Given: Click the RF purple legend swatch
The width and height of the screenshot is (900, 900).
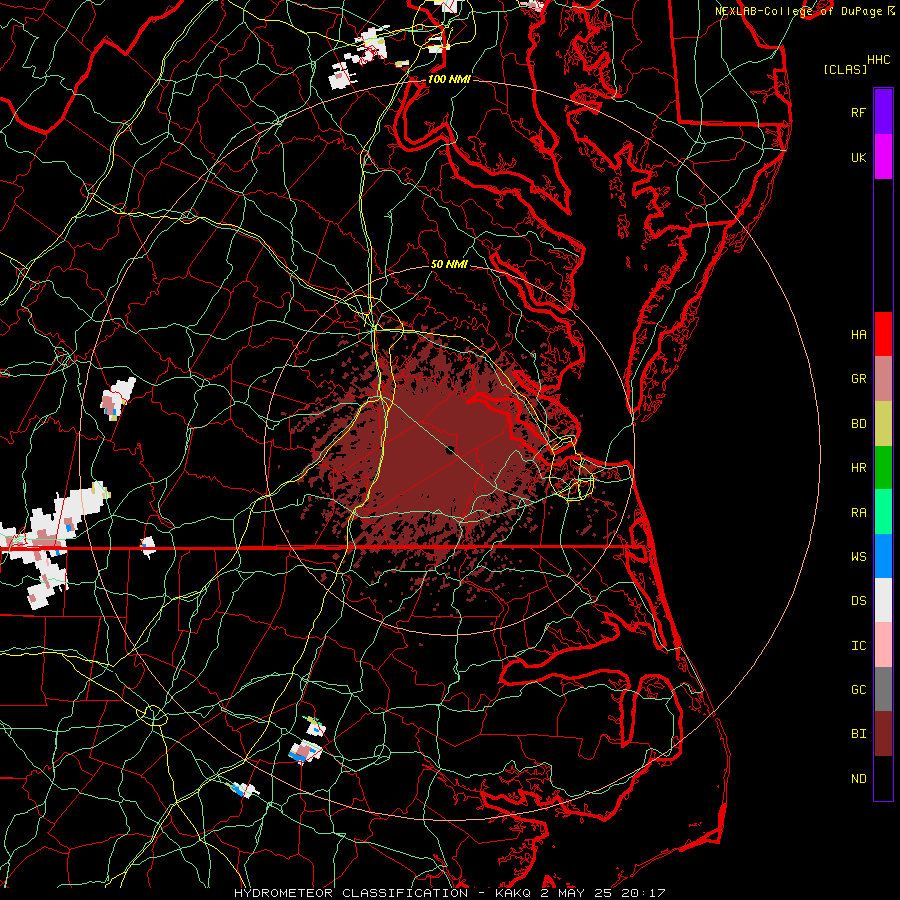Looking at the screenshot, I should [x=883, y=111].
